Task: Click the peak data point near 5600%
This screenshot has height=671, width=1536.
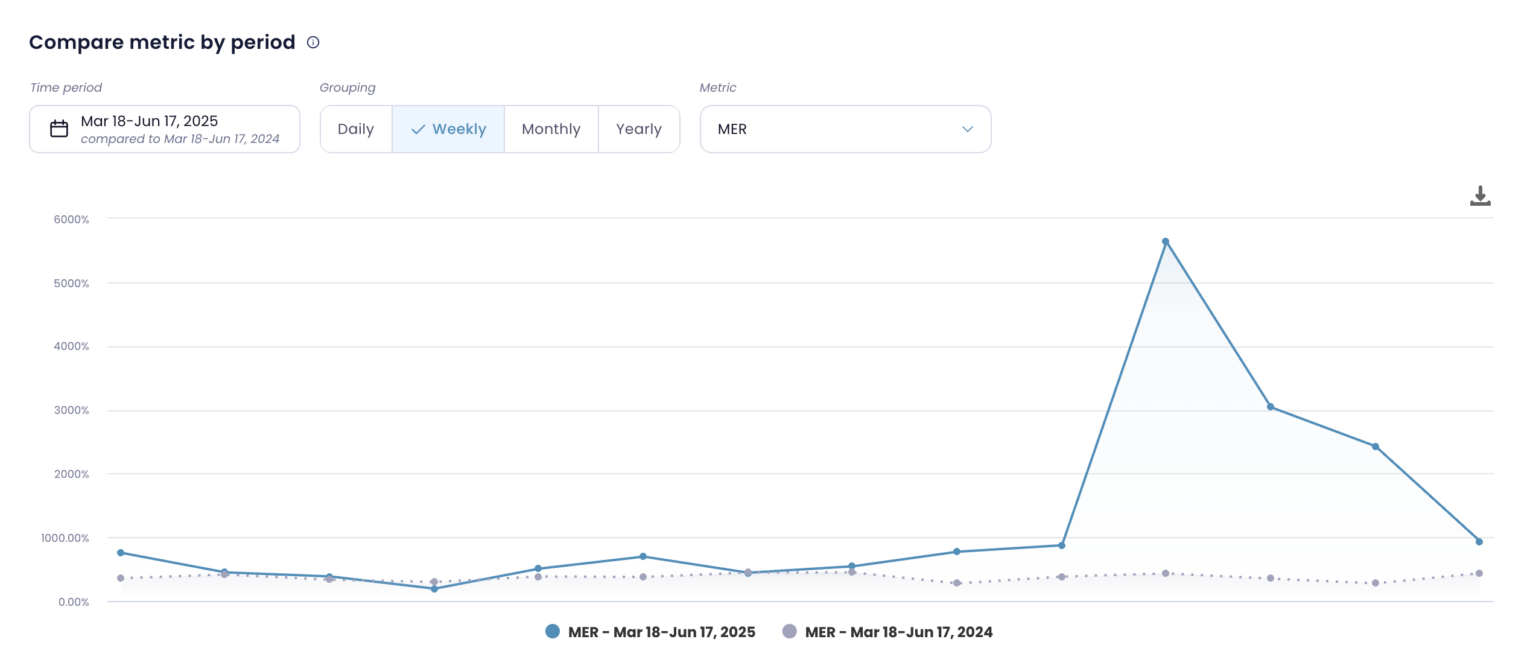Action: (x=1166, y=241)
